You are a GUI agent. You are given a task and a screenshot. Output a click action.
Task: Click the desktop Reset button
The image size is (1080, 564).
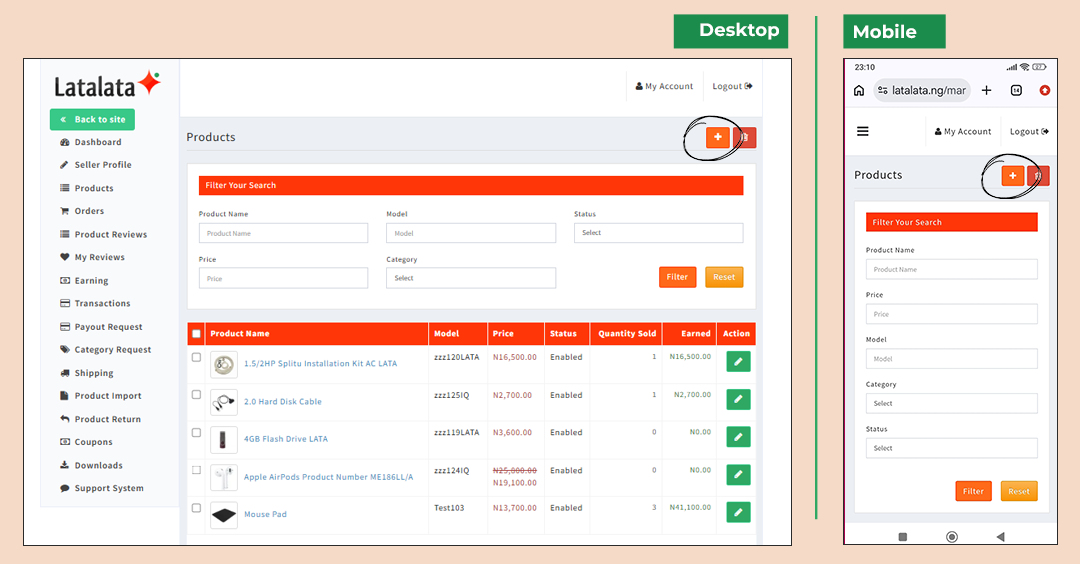[724, 277]
